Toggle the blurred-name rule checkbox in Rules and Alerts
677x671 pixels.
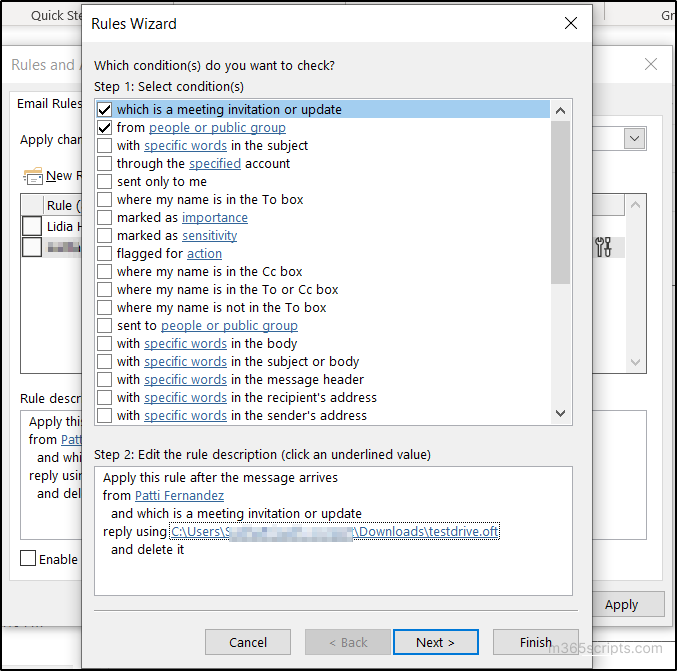pyautogui.click(x=32, y=247)
